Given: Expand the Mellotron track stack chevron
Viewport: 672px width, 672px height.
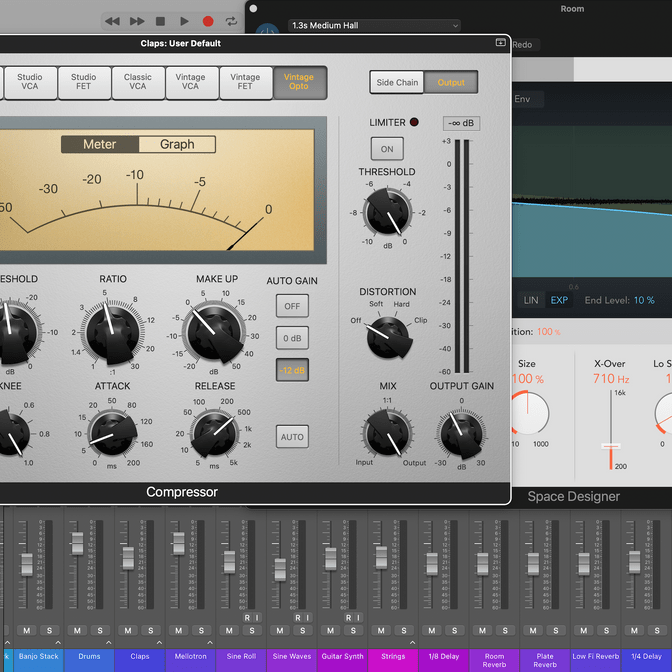Looking at the screenshot, I should (210, 642).
